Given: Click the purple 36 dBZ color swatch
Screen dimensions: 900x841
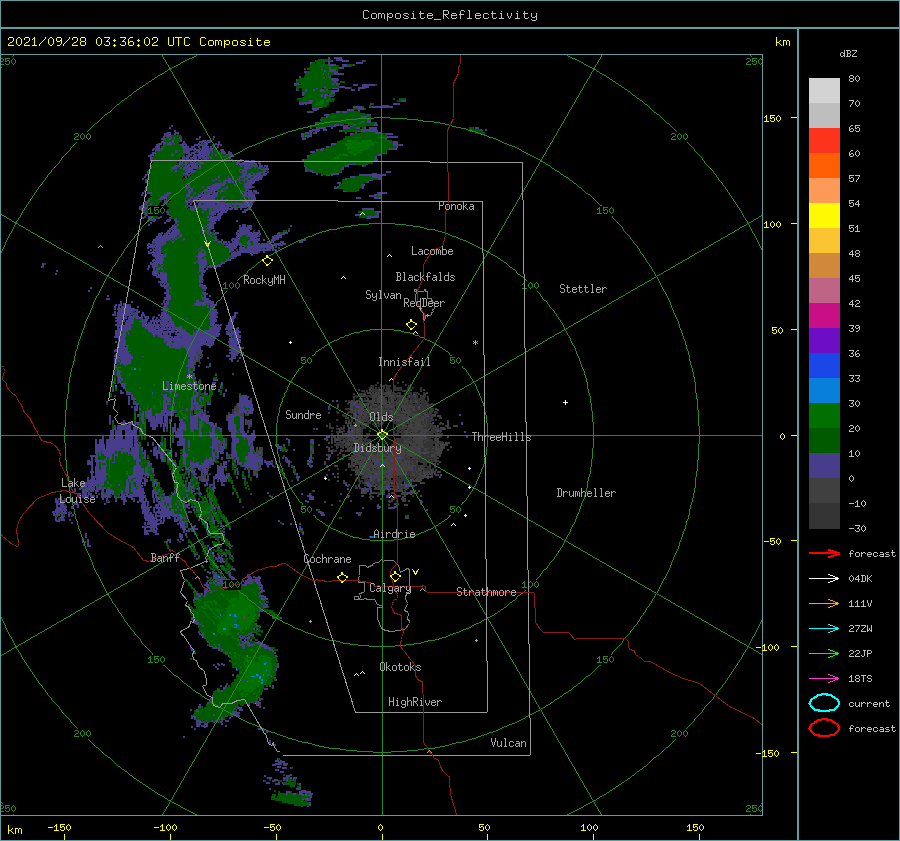Looking at the screenshot, I should pos(824,340).
